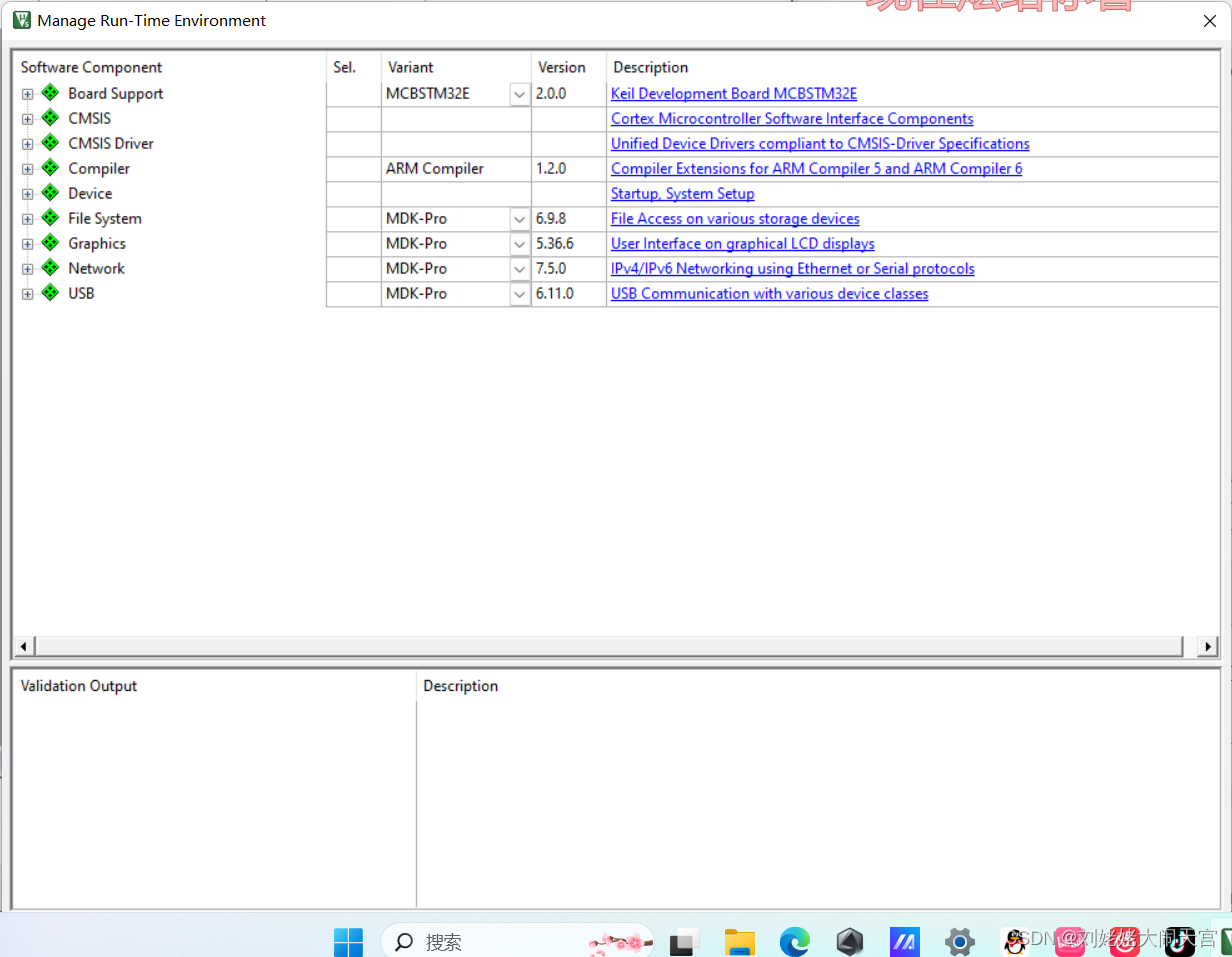Screen dimensions: 1232x957
Task: Open the MCBSTM32E variant dropdown
Action: pos(519,94)
